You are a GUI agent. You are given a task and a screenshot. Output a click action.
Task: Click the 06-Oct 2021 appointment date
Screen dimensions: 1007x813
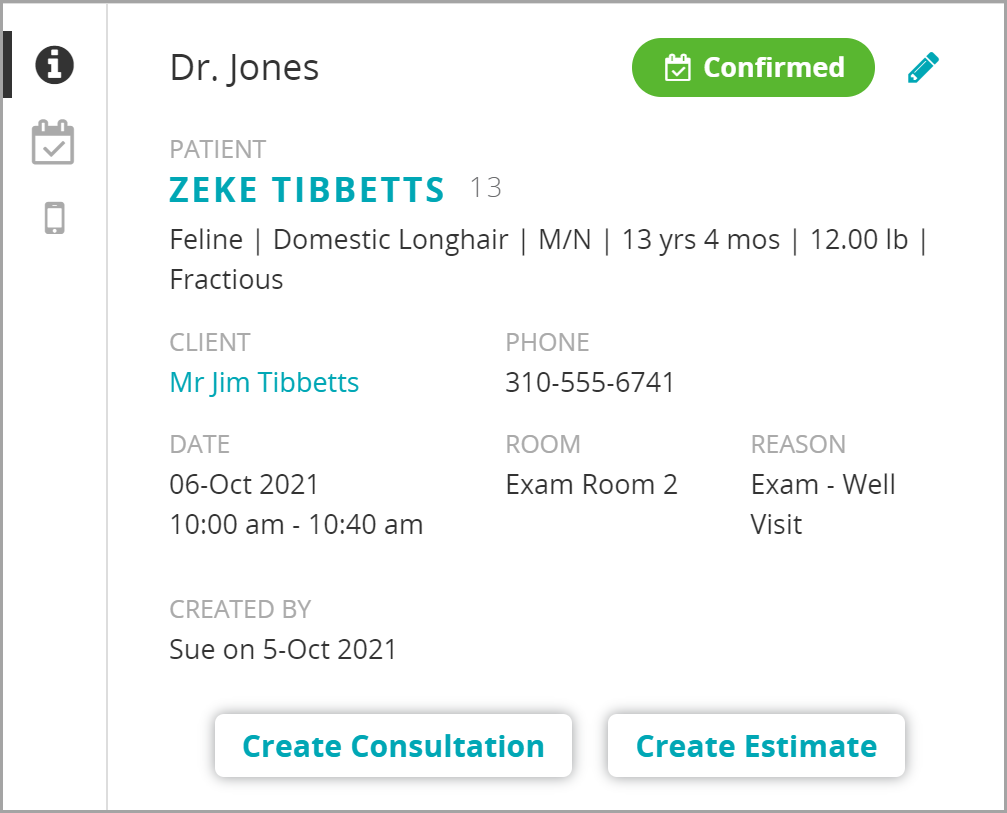[244, 485]
